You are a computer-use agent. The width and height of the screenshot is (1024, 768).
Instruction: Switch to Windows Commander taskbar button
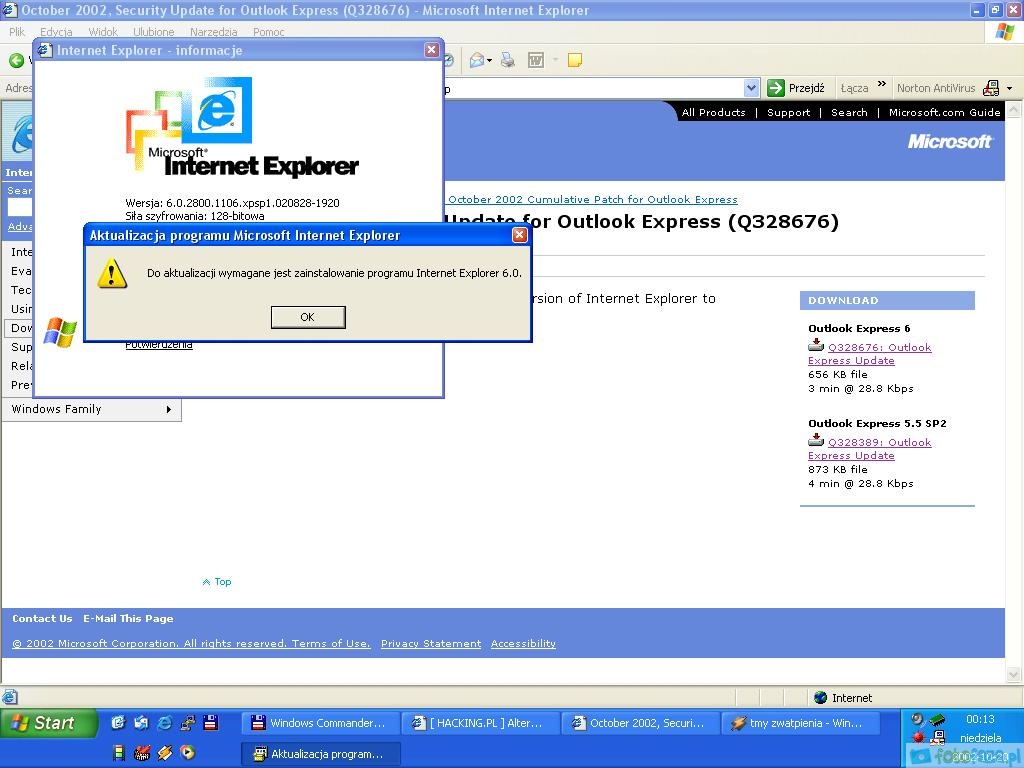click(321, 723)
